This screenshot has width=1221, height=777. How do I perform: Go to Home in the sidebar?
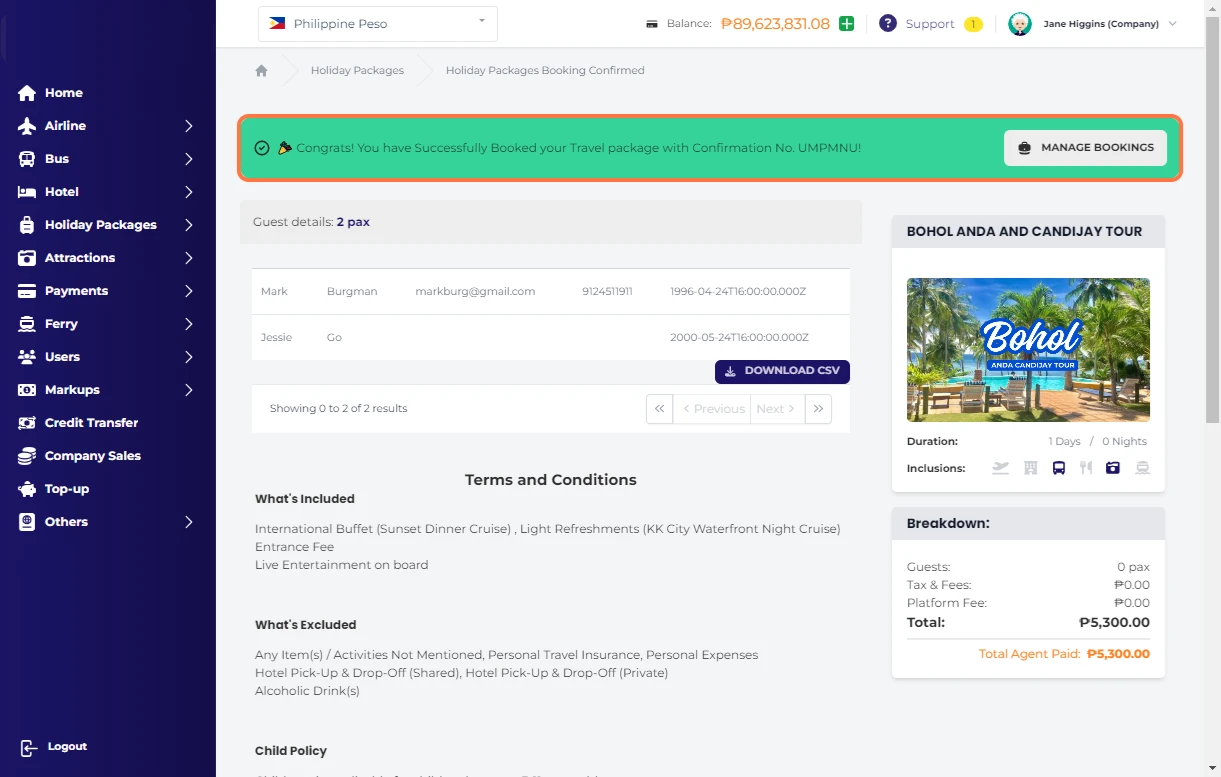(x=63, y=93)
